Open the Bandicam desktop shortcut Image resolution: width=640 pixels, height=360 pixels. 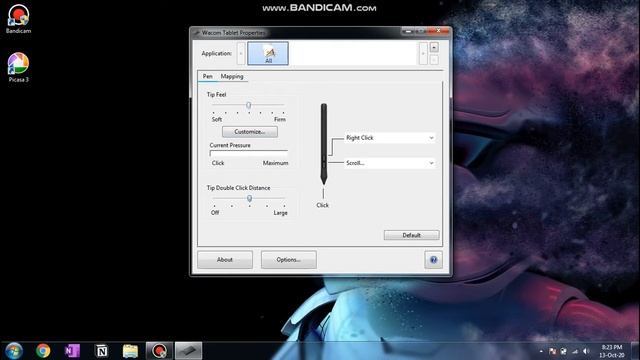[18, 18]
